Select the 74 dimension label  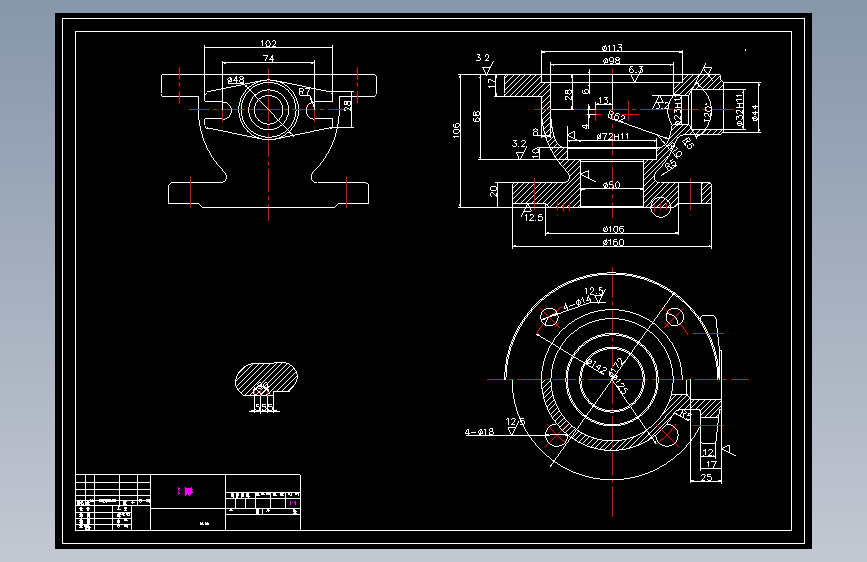click(x=268, y=58)
